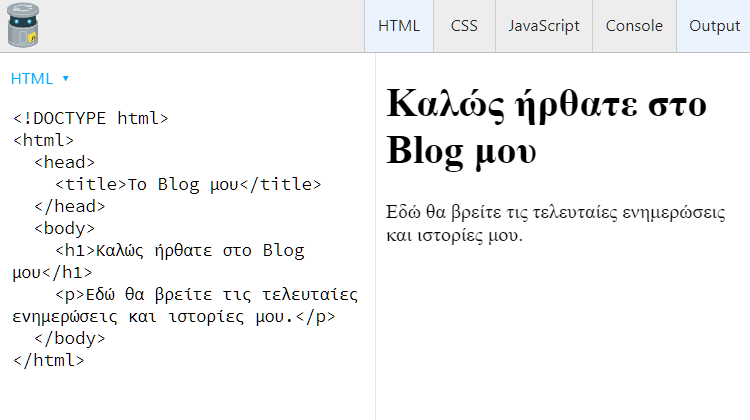Image resolution: width=750 pixels, height=420 pixels.
Task: Click the small arrow beside HTML label
Action: coord(66,78)
